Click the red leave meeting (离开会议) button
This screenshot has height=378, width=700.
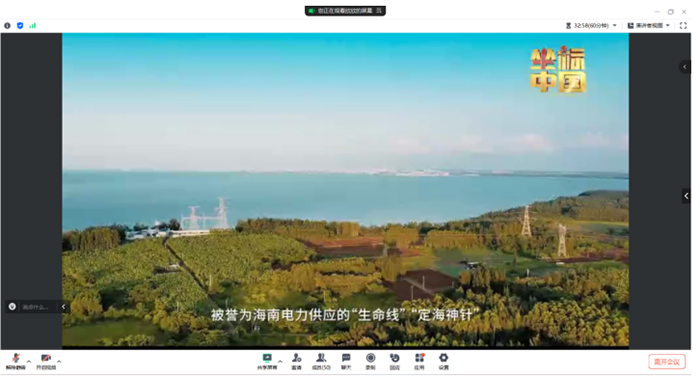(667, 361)
